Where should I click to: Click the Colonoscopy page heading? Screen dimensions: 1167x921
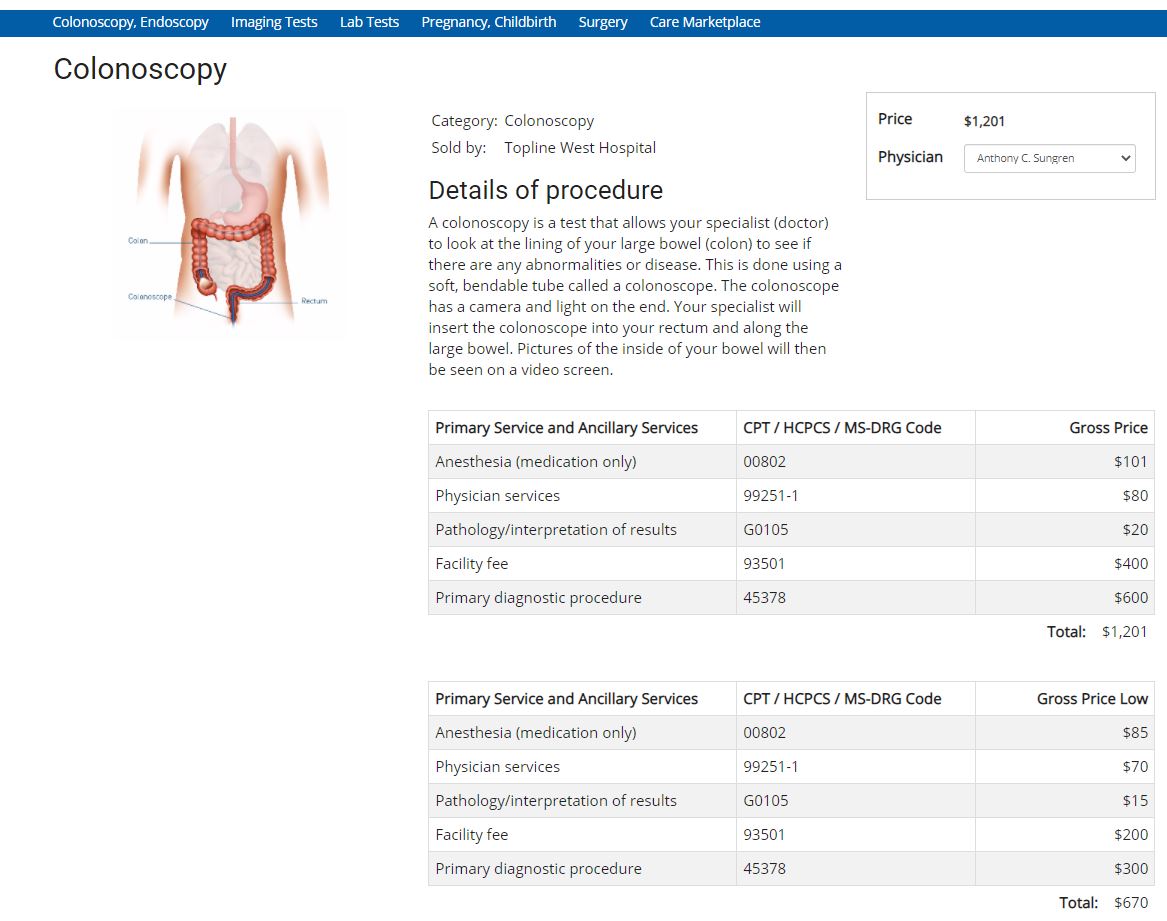coord(140,69)
